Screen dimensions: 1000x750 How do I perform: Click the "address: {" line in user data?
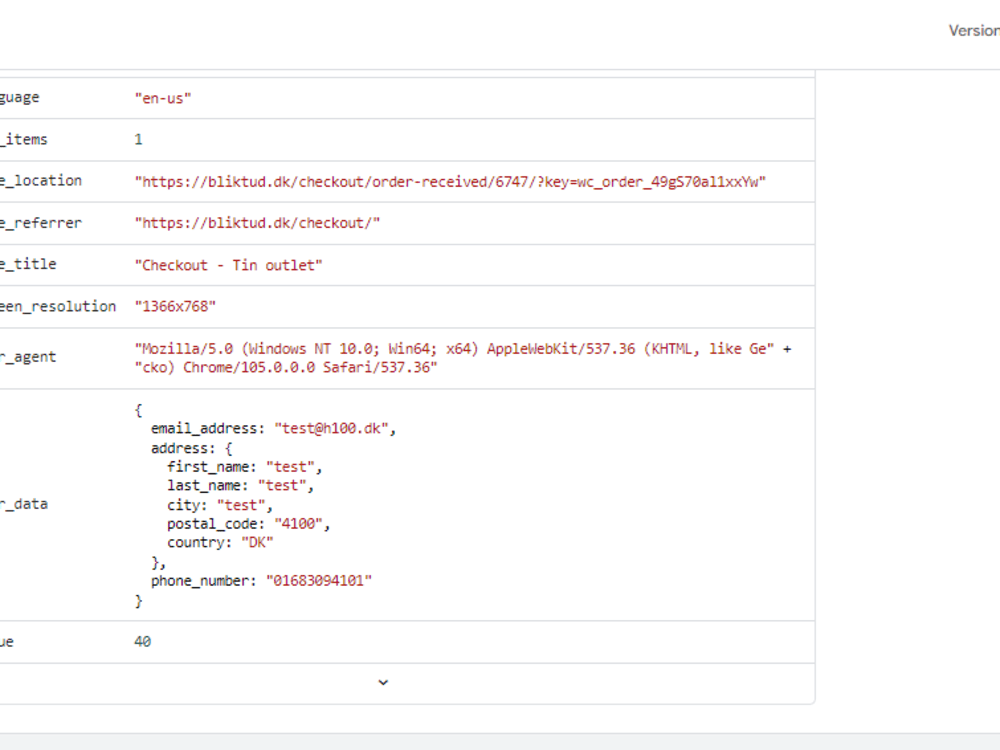191,448
